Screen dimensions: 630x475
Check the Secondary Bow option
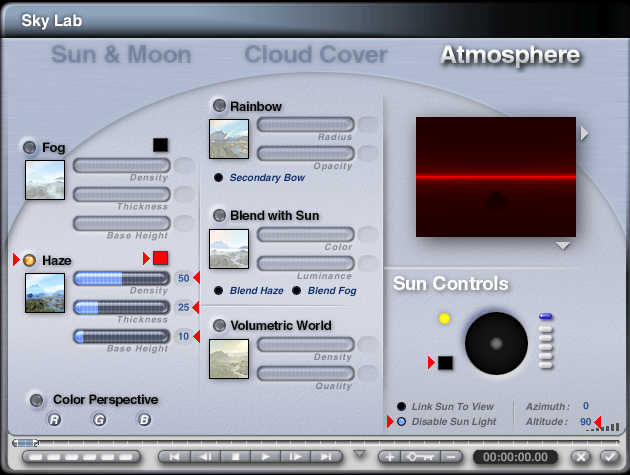pos(219,177)
